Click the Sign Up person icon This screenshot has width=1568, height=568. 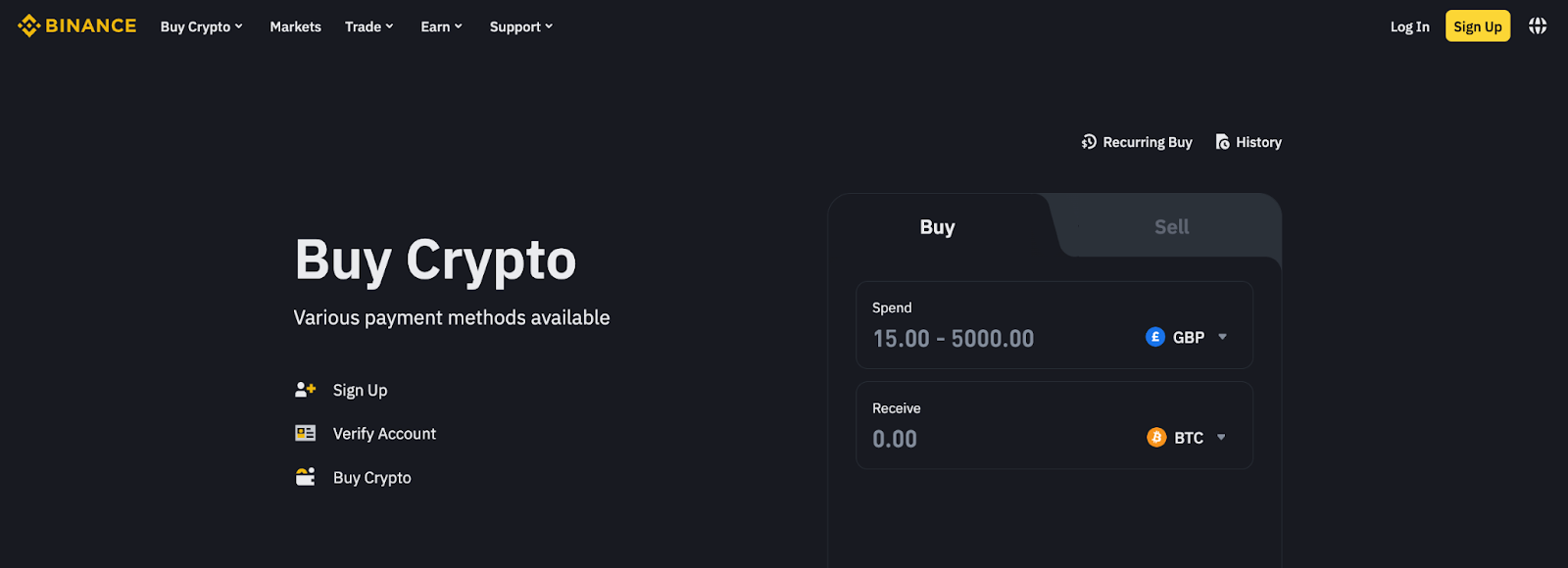coord(305,390)
